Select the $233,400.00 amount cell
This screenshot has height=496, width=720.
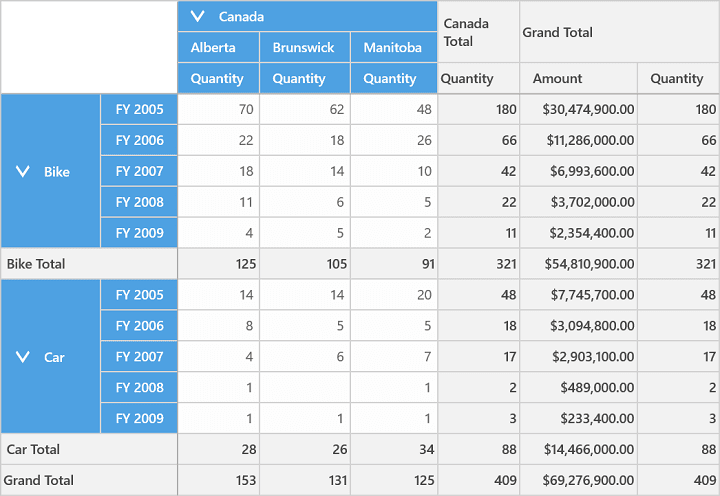click(x=579, y=418)
